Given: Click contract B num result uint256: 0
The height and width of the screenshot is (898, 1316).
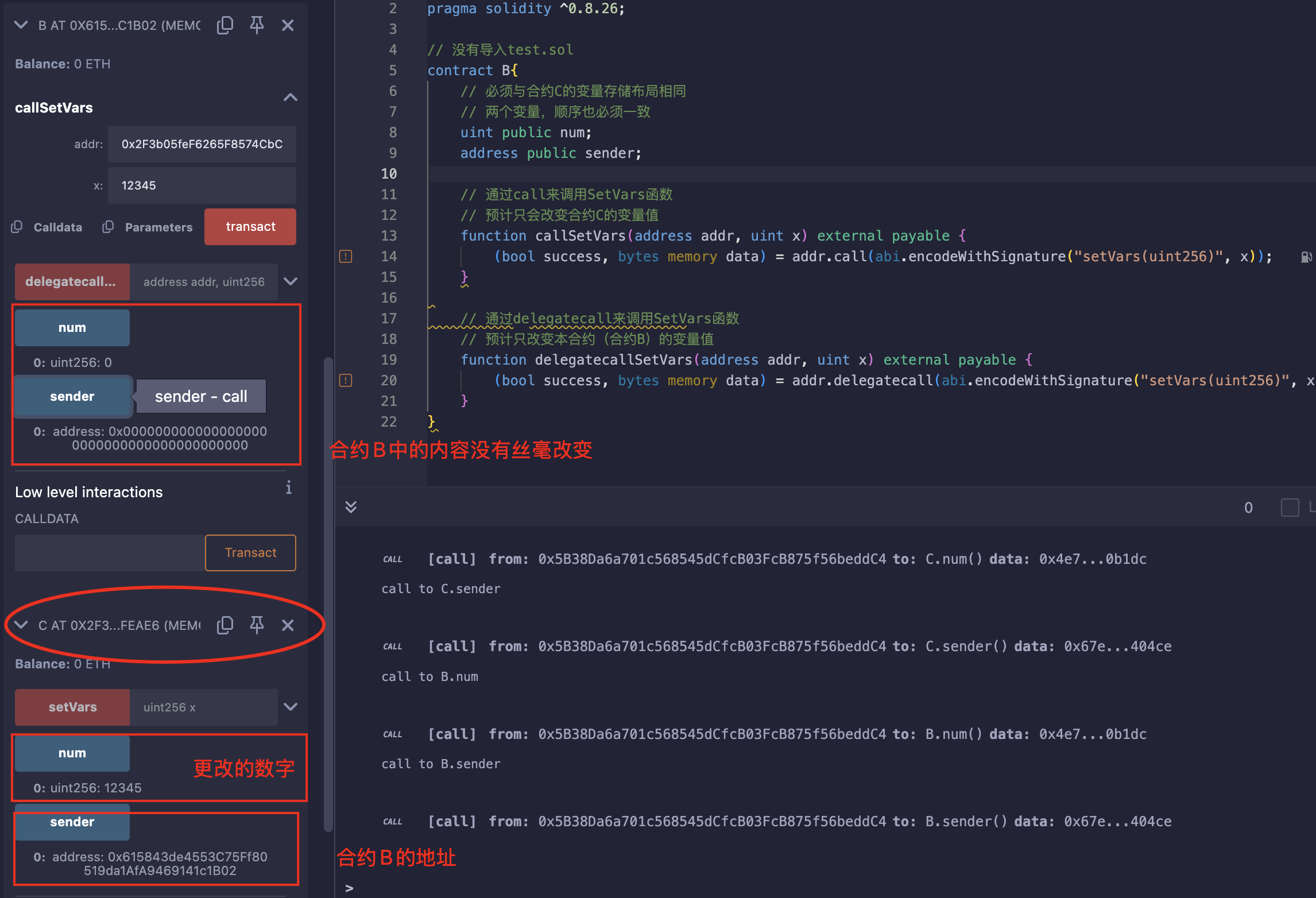Looking at the screenshot, I should [72, 362].
